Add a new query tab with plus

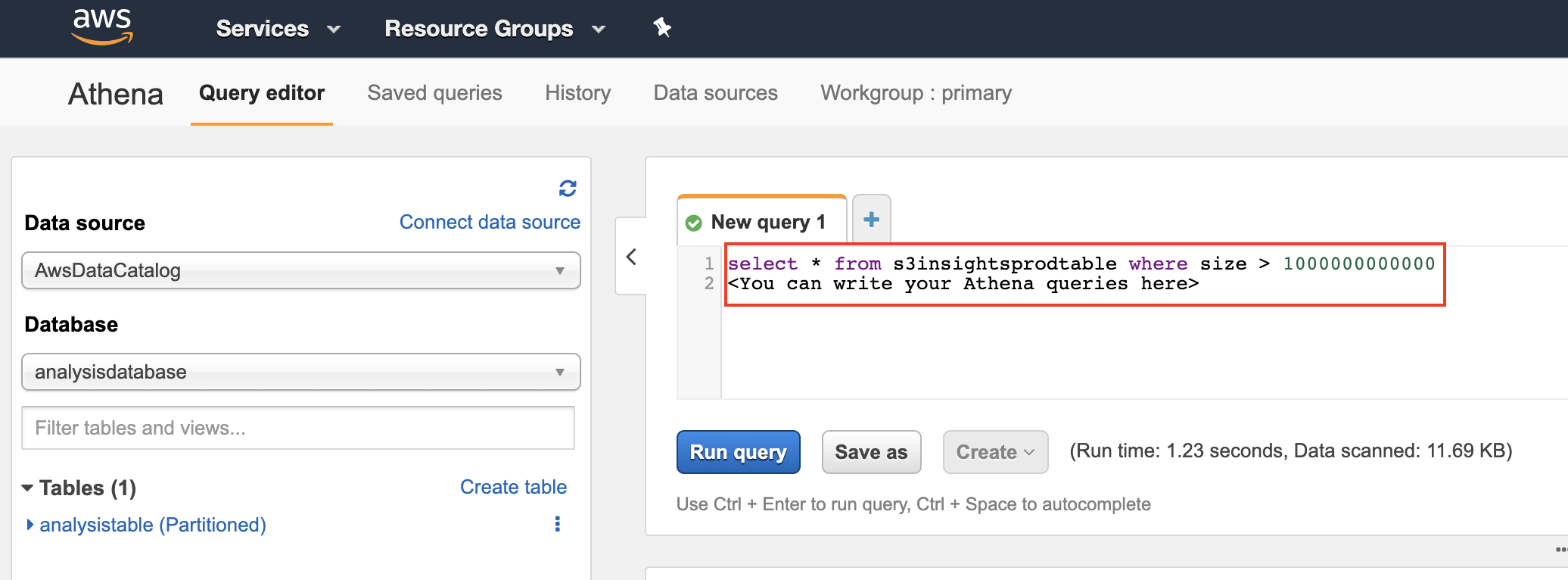coord(872,220)
